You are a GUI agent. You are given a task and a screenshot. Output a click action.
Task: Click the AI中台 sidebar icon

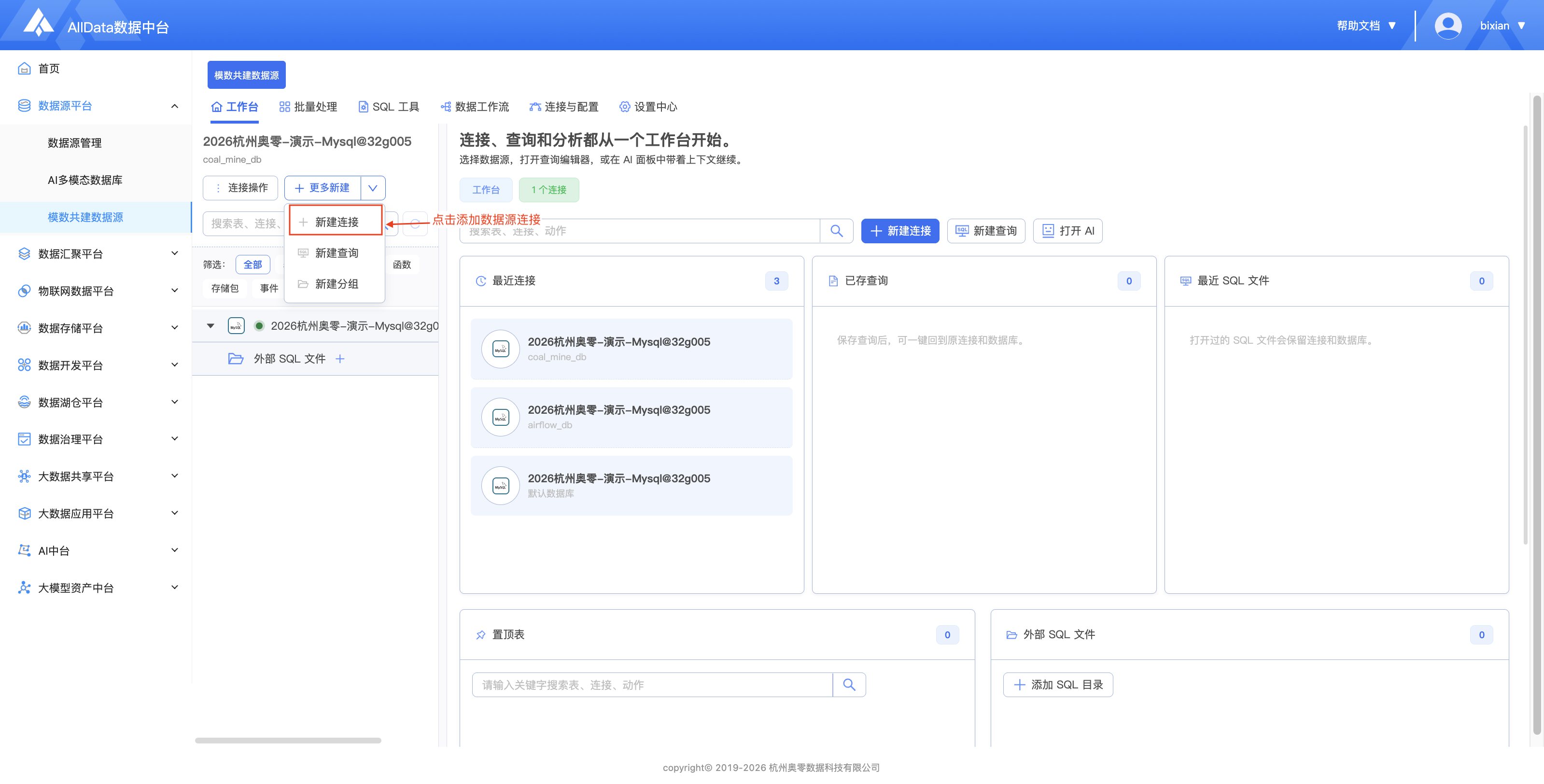click(24, 550)
